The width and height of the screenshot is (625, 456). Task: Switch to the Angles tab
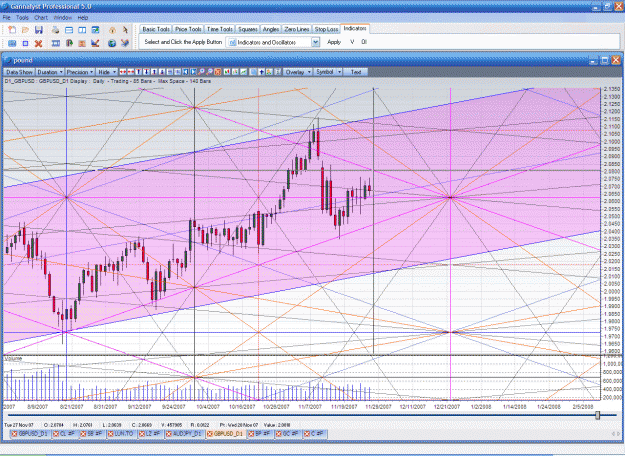click(x=271, y=29)
